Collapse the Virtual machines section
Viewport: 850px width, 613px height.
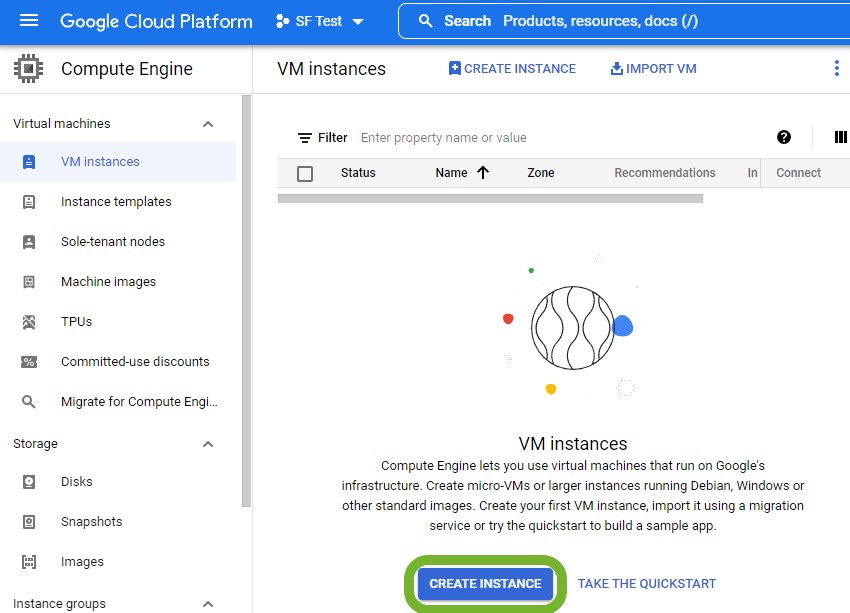tap(208, 124)
